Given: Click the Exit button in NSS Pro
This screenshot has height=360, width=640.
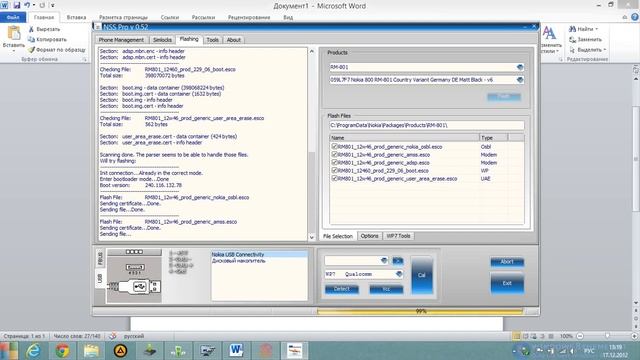Looking at the screenshot, I should click(x=507, y=283).
